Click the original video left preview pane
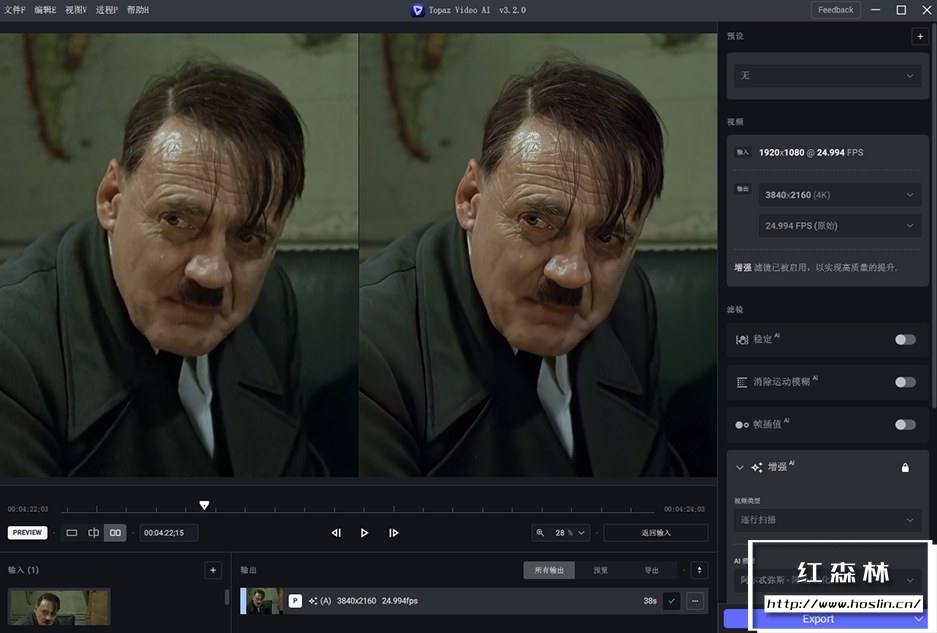 pos(179,255)
